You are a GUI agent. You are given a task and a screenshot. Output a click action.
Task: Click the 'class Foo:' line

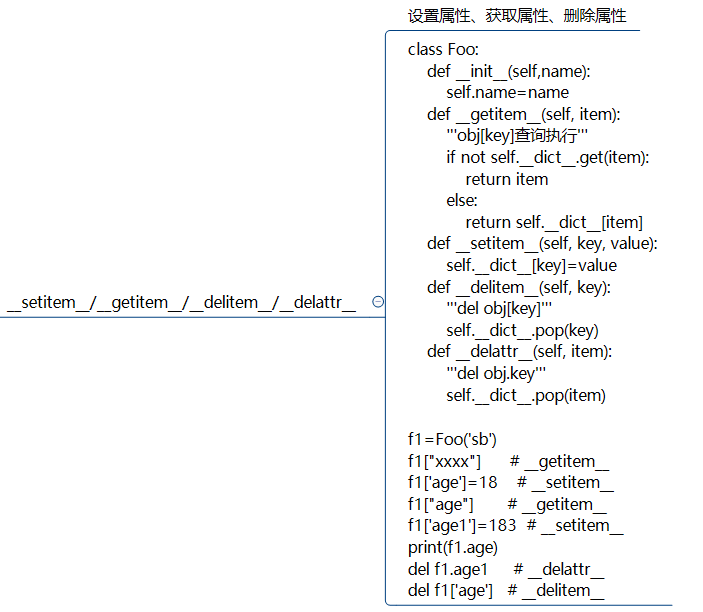pyautogui.click(x=443, y=49)
